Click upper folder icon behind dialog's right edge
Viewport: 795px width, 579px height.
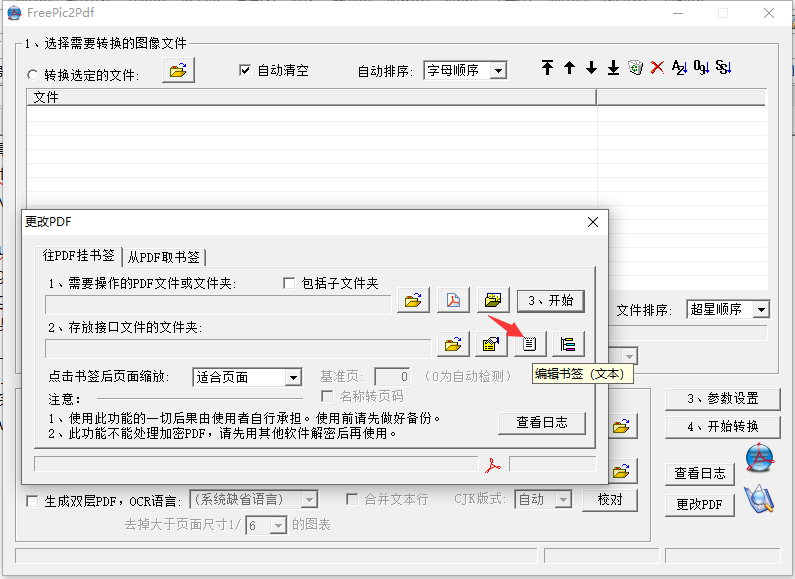(622, 426)
